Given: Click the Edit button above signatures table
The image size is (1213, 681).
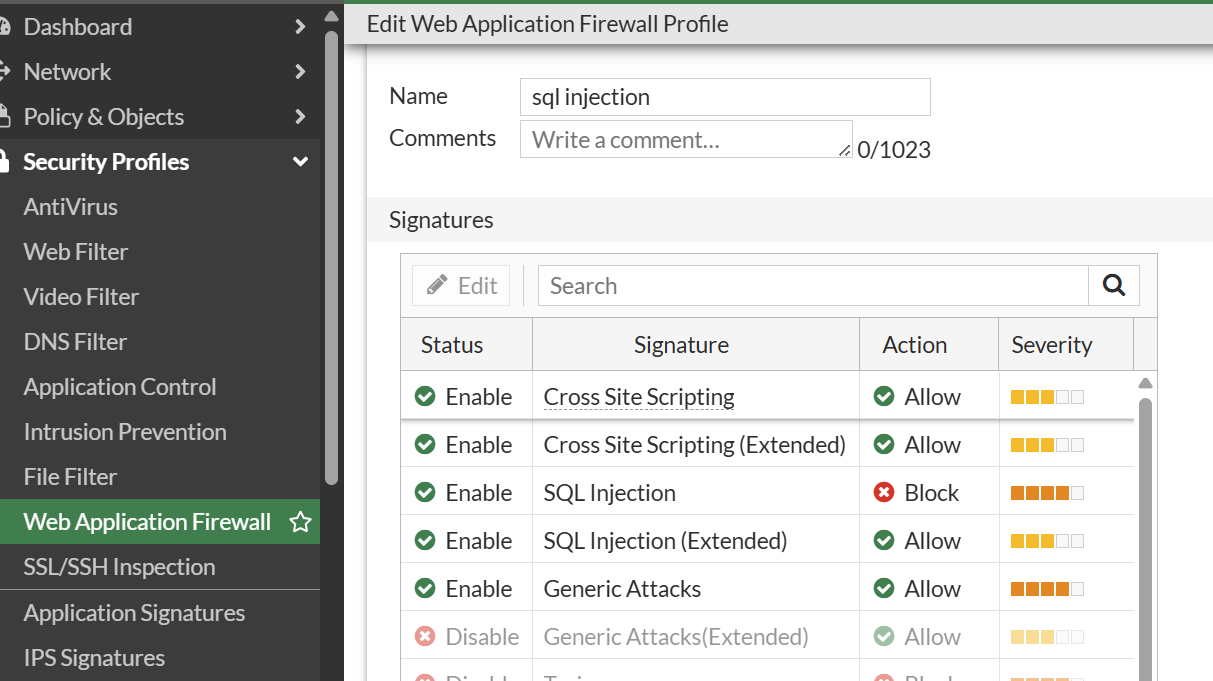Looking at the screenshot, I should coord(461,286).
